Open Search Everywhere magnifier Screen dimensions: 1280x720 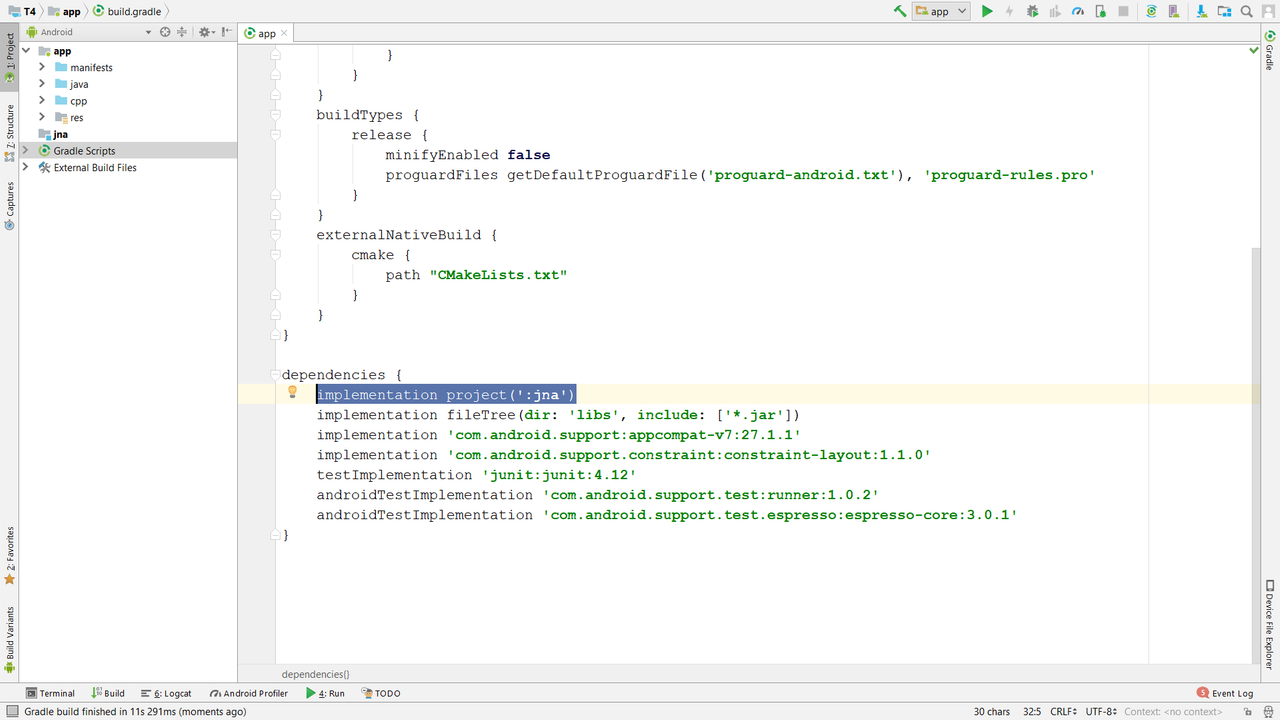1245,11
